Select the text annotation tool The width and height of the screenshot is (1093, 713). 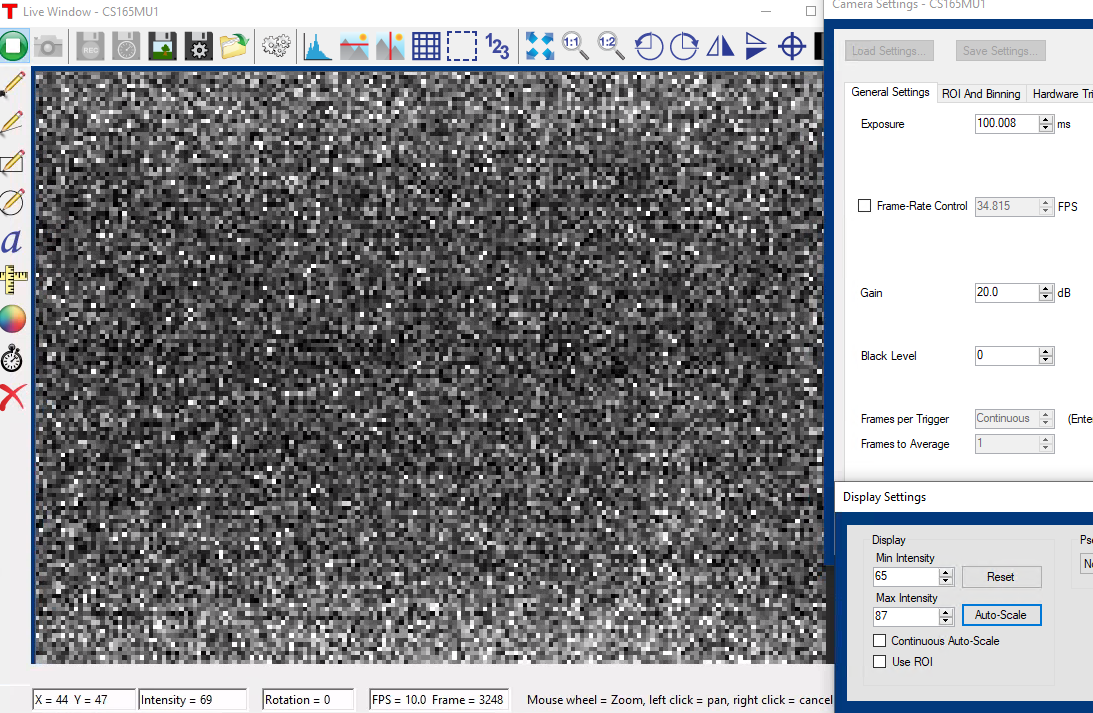[x=12, y=240]
